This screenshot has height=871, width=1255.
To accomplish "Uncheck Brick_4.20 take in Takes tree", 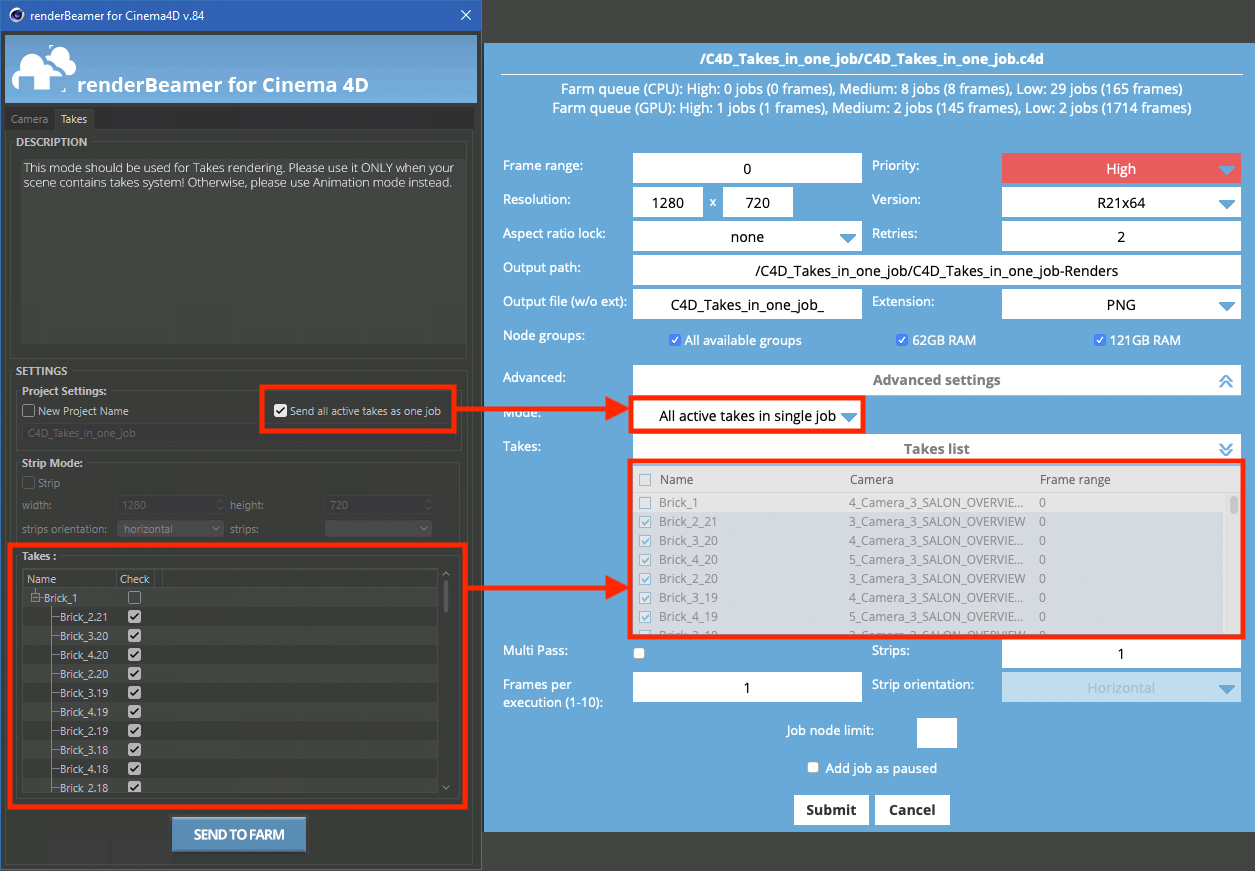I will pos(134,655).
